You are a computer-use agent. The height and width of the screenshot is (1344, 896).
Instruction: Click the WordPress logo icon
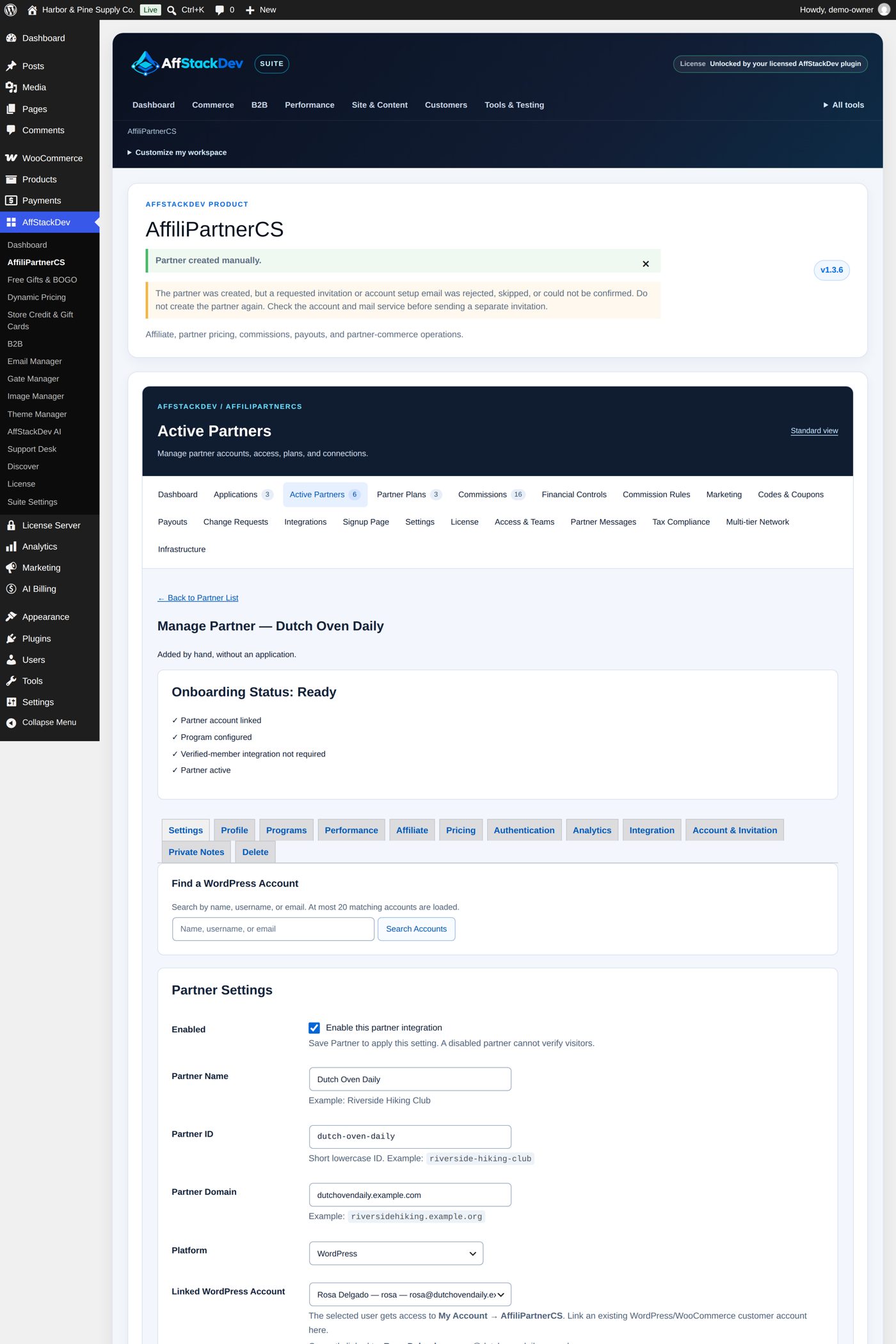10,10
